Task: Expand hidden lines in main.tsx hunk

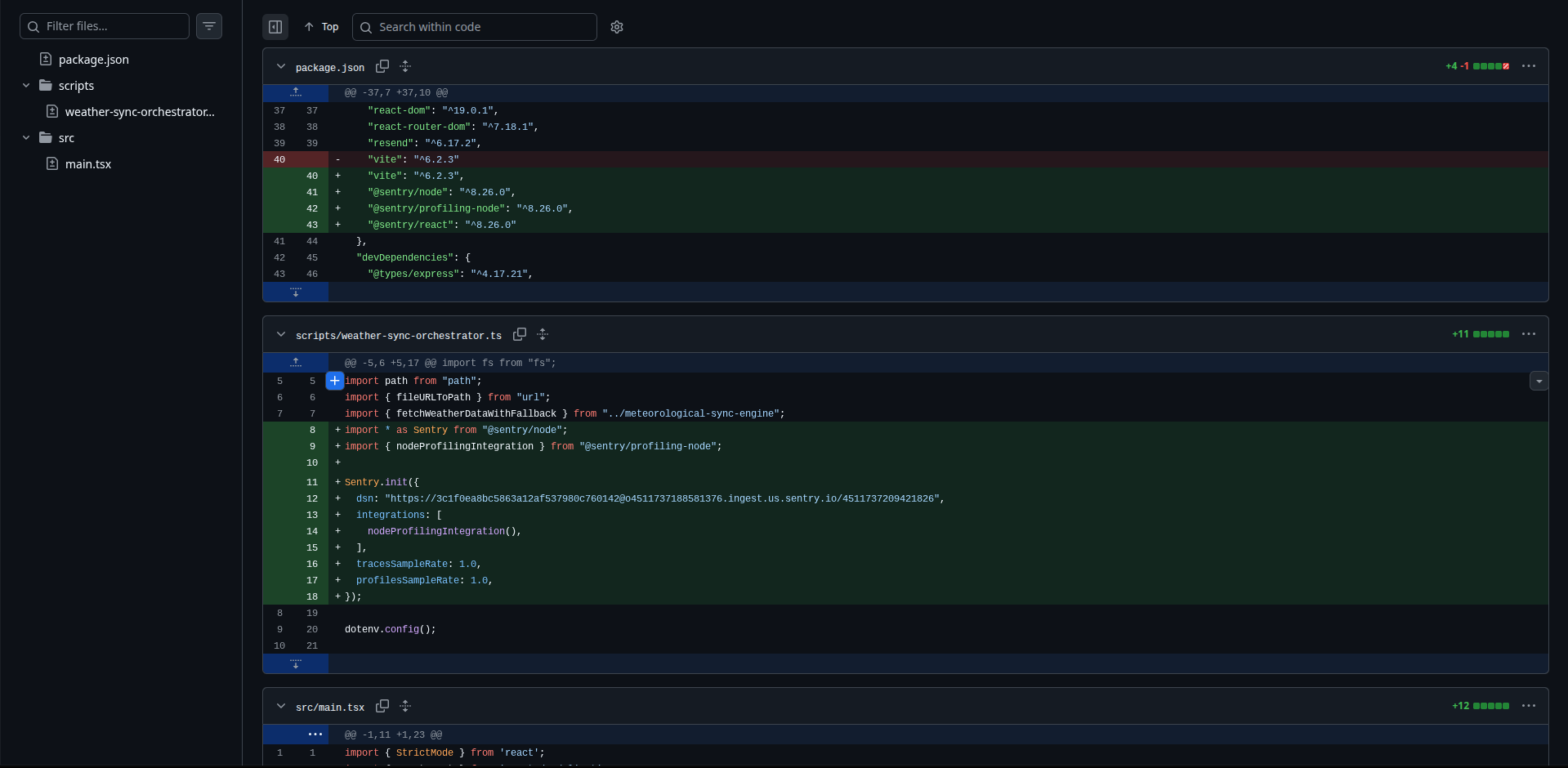Action: coord(296,734)
